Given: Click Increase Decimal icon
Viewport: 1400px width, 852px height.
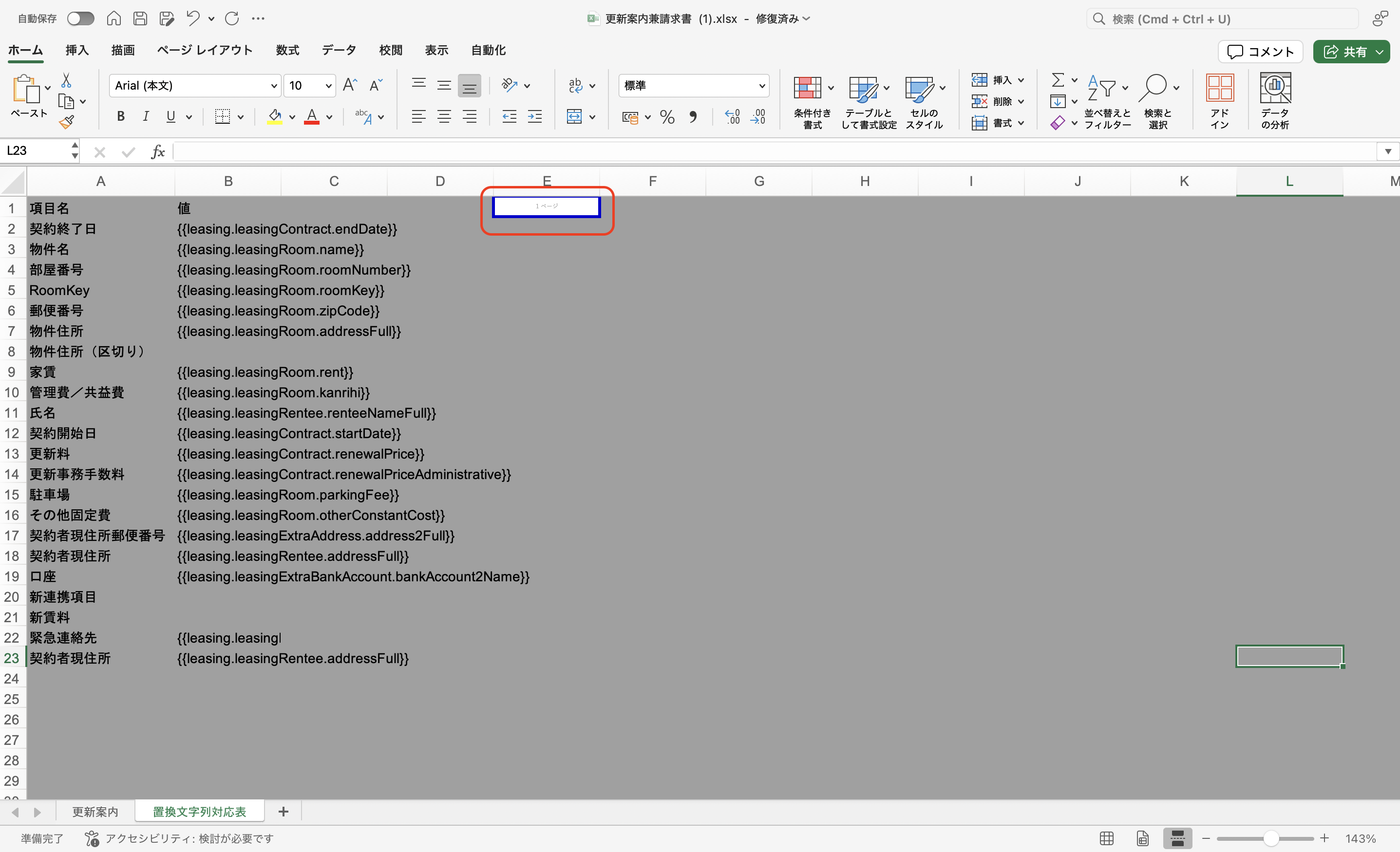Looking at the screenshot, I should pos(733,117).
